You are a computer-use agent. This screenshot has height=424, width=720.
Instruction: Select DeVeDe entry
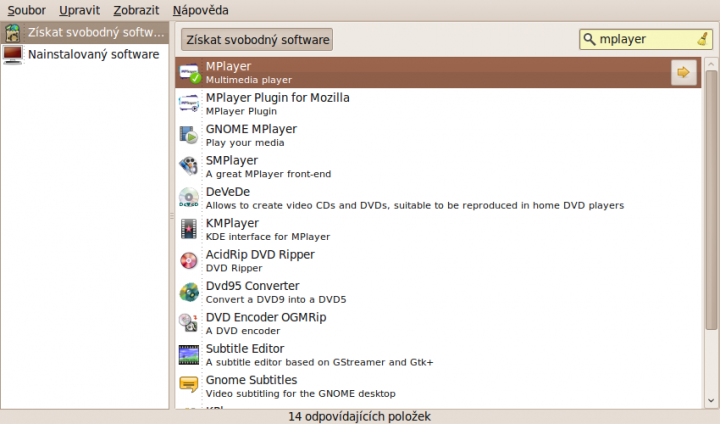(x=438, y=198)
